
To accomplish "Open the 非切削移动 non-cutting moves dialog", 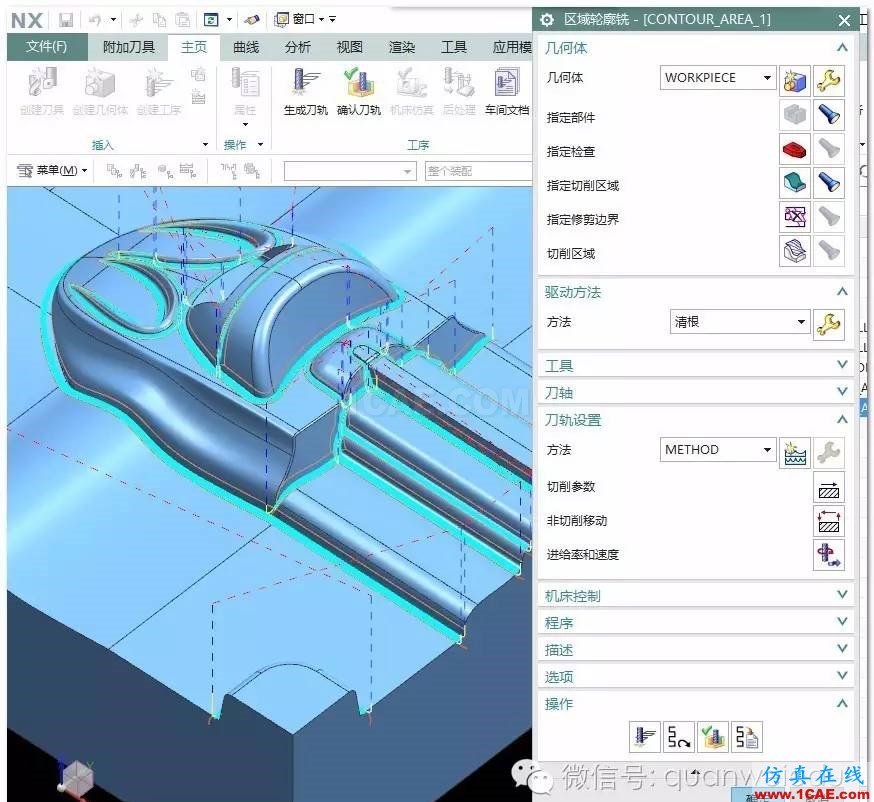I will point(829,522).
